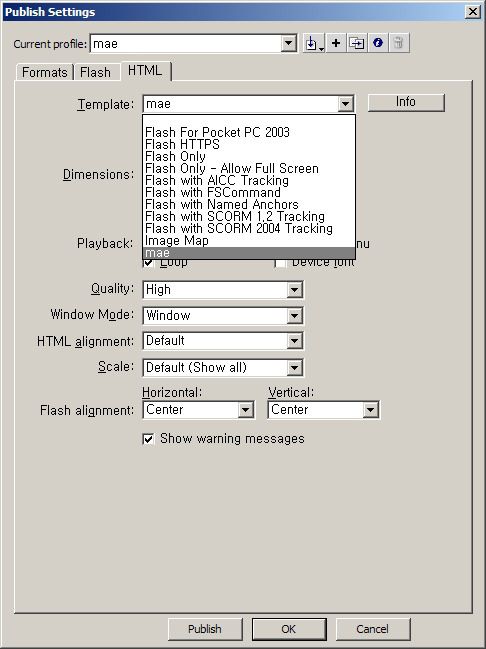Choose Flash with SCORM 2004 Tracking
486x649 pixels.
248,228
